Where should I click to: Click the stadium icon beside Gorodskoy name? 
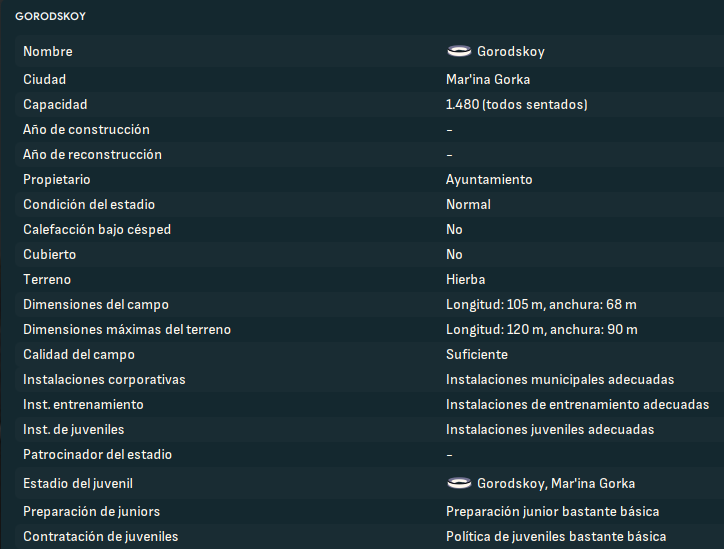tap(459, 51)
